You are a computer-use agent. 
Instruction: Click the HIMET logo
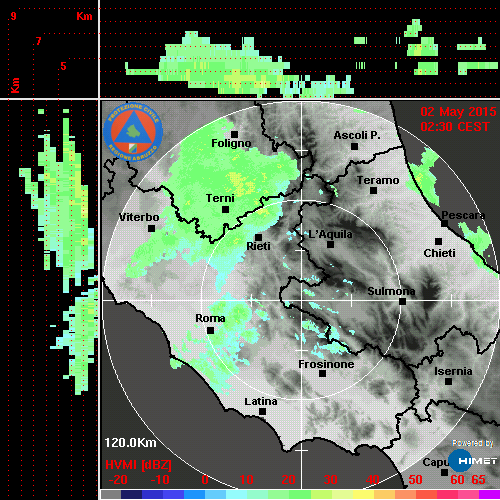pos(473,461)
